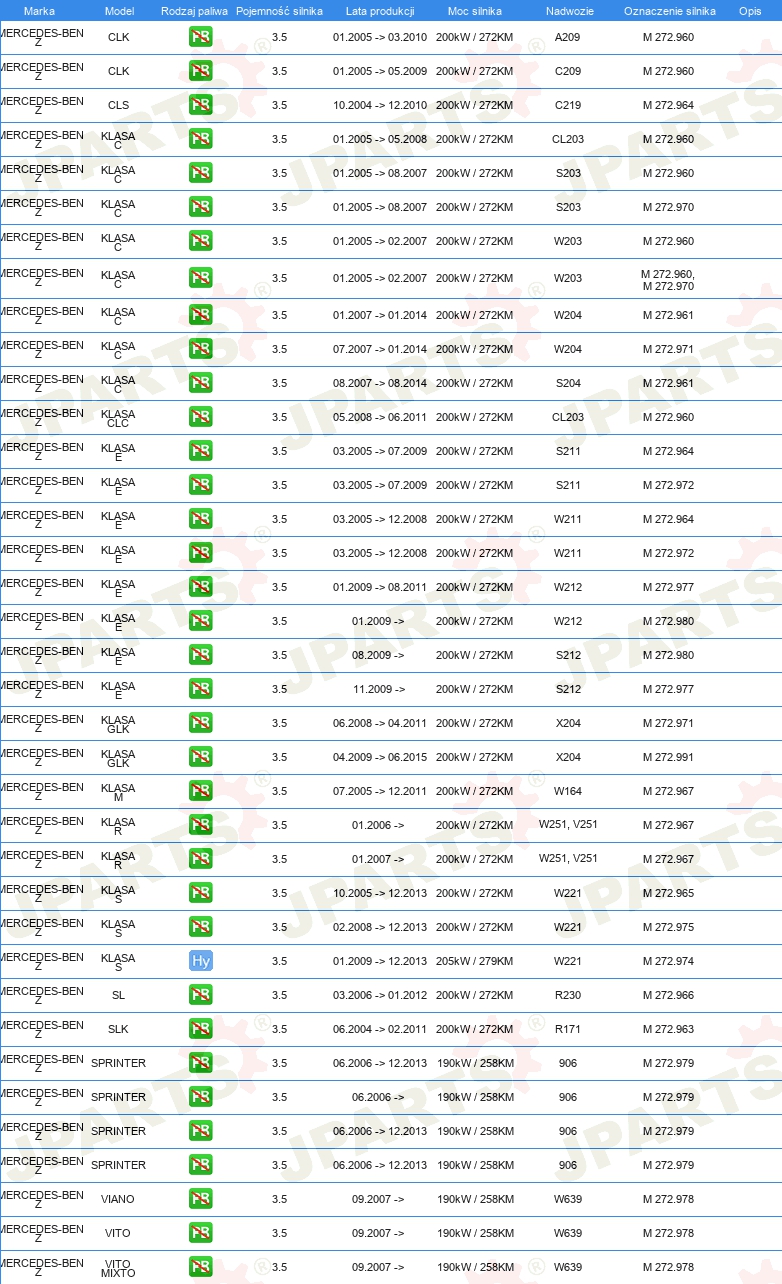Click the fuel icon in the S204 row
Image resolution: width=782 pixels, height=1284 pixels.
(x=200, y=383)
